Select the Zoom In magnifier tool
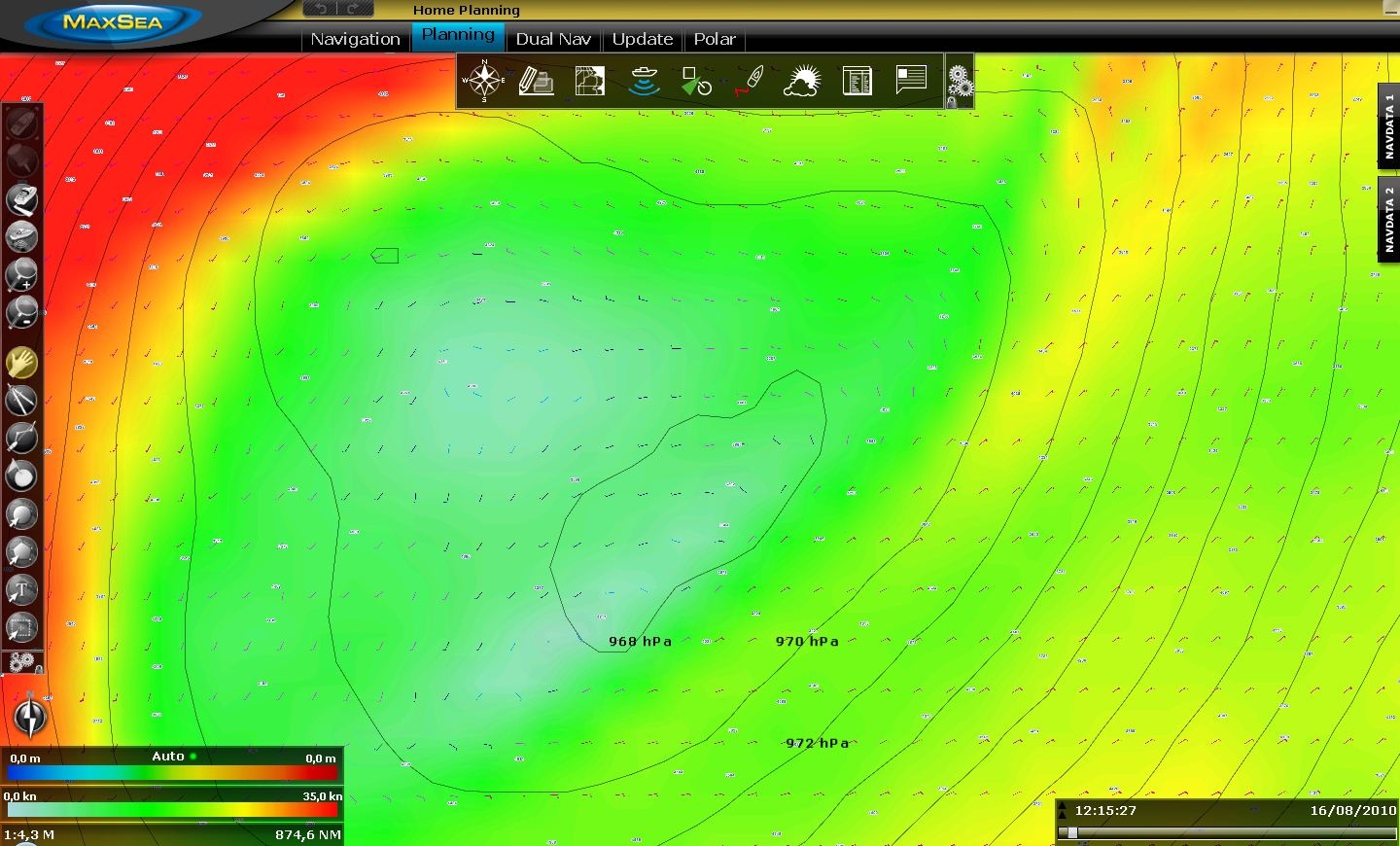 tap(21, 275)
